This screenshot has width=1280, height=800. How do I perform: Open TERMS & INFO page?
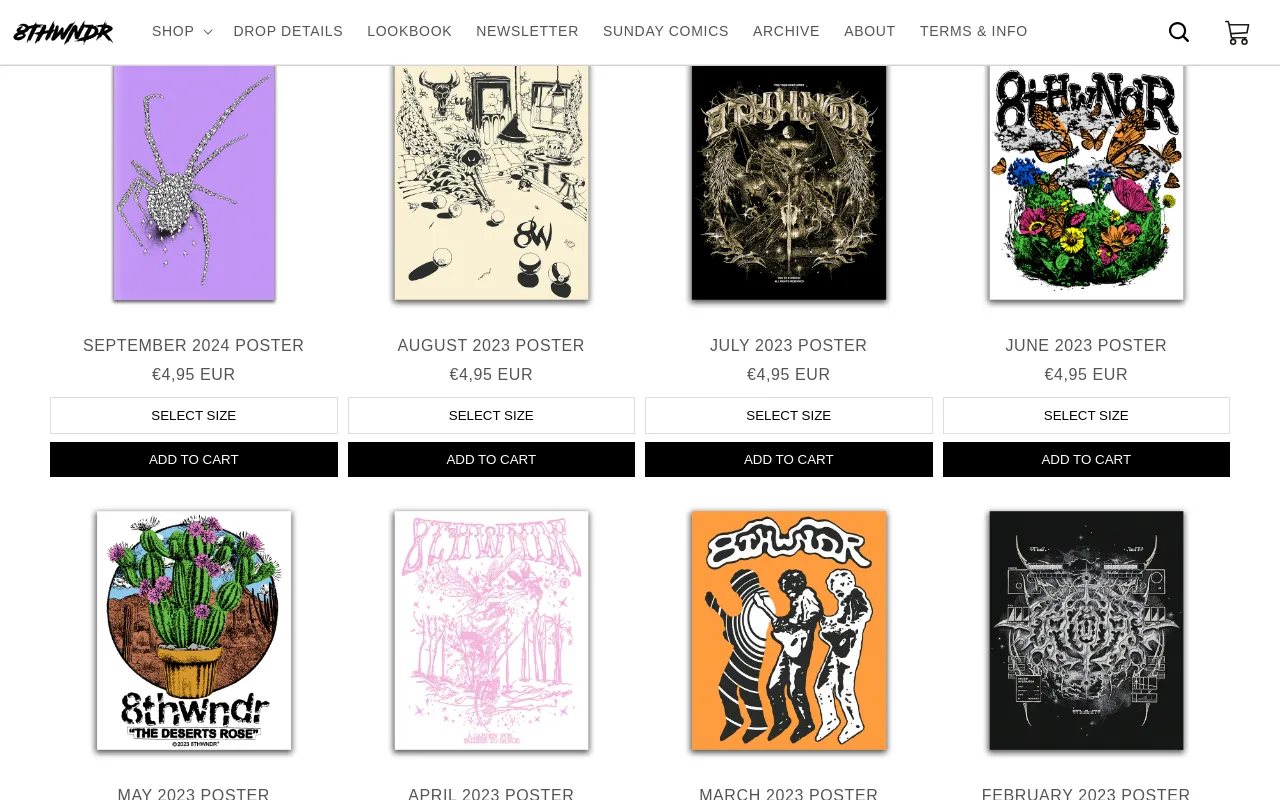(974, 31)
